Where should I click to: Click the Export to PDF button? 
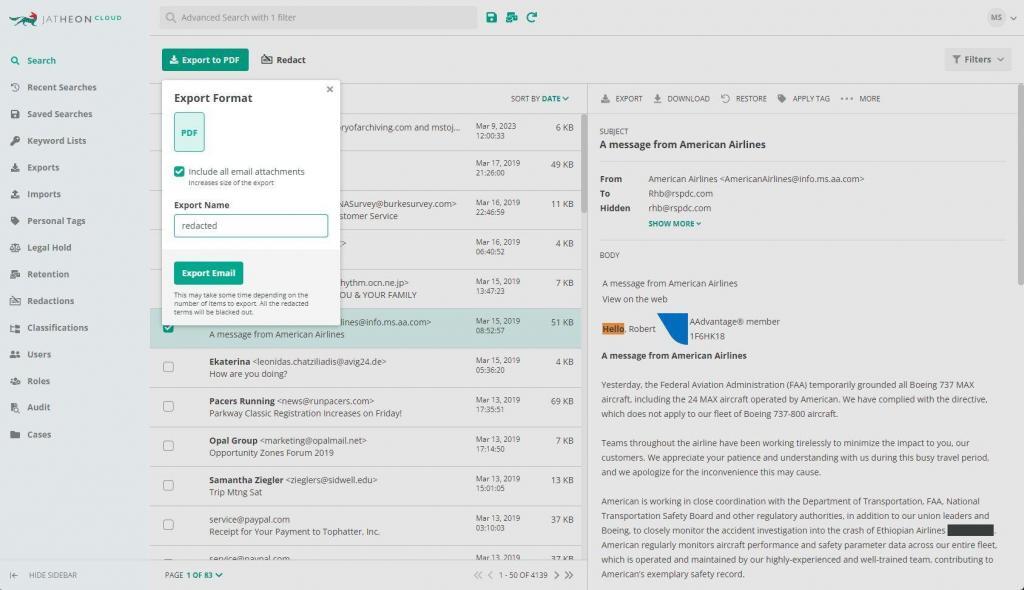[205, 59]
